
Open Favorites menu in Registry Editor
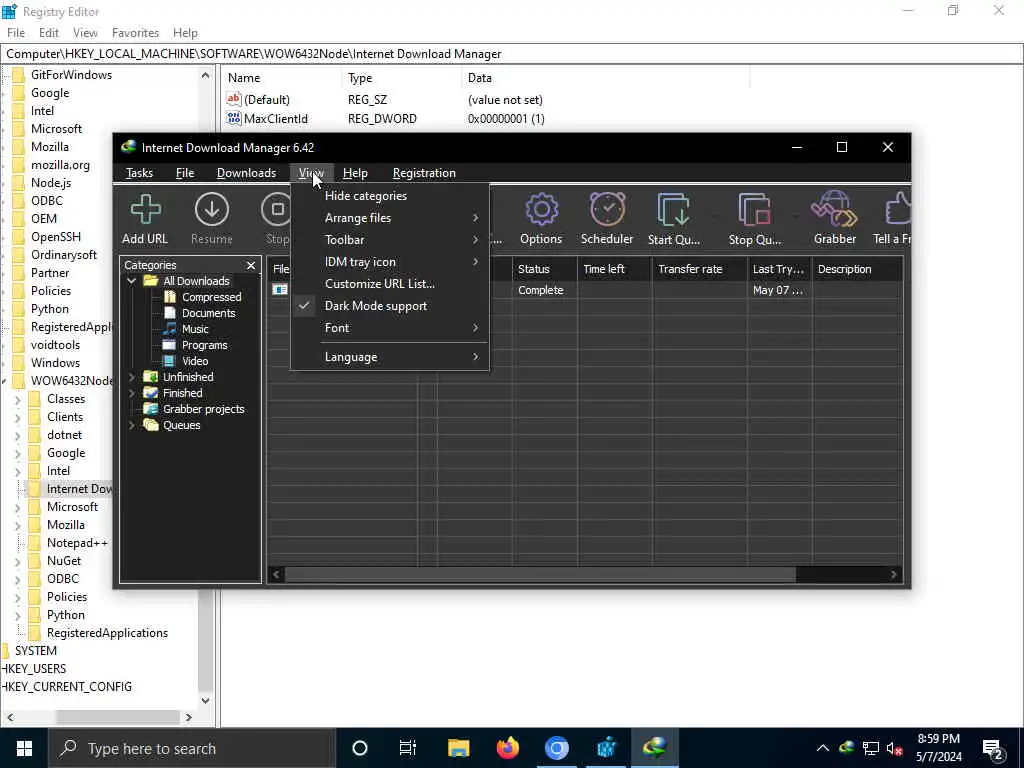coord(135,33)
